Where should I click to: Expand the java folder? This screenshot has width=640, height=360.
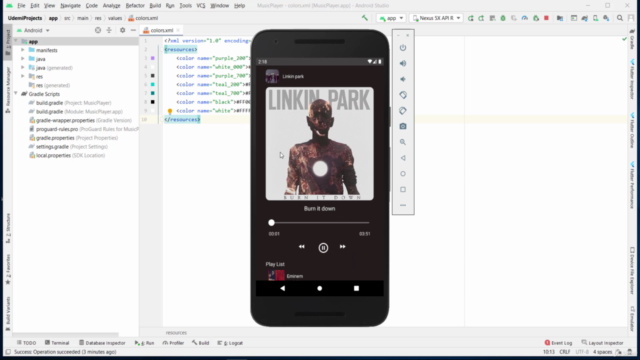[x=23, y=59]
